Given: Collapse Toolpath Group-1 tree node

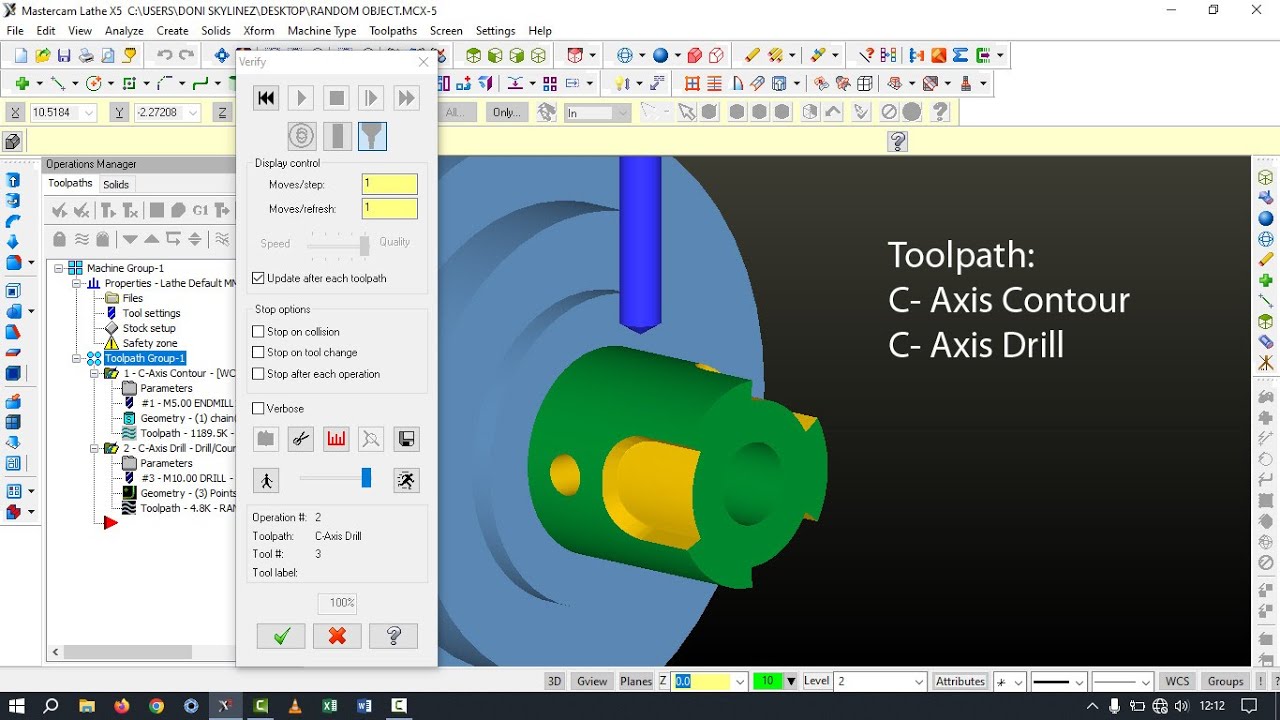Looking at the screenshot, I should (77, 358).
